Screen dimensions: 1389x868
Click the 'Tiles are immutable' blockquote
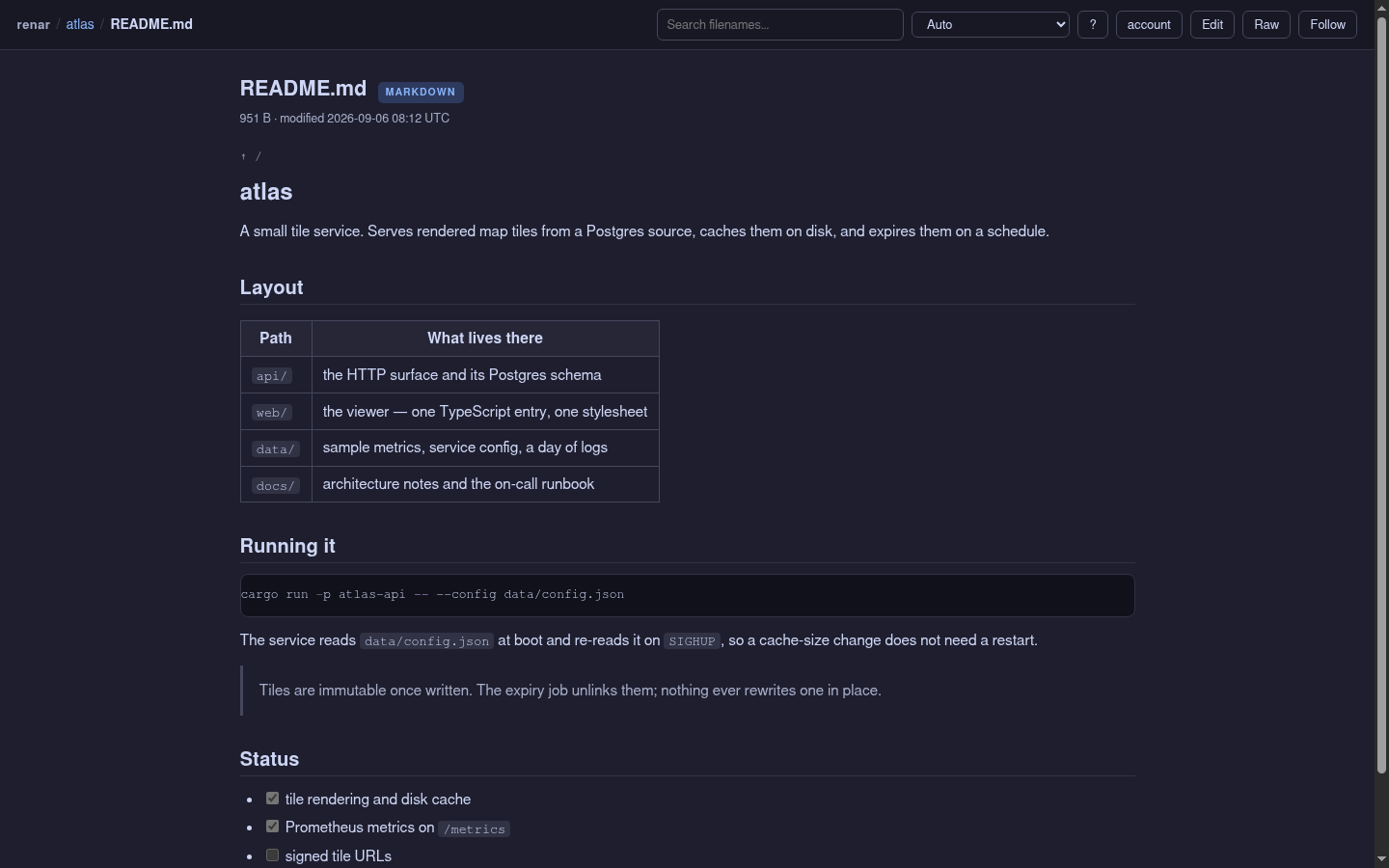[687, 691]
